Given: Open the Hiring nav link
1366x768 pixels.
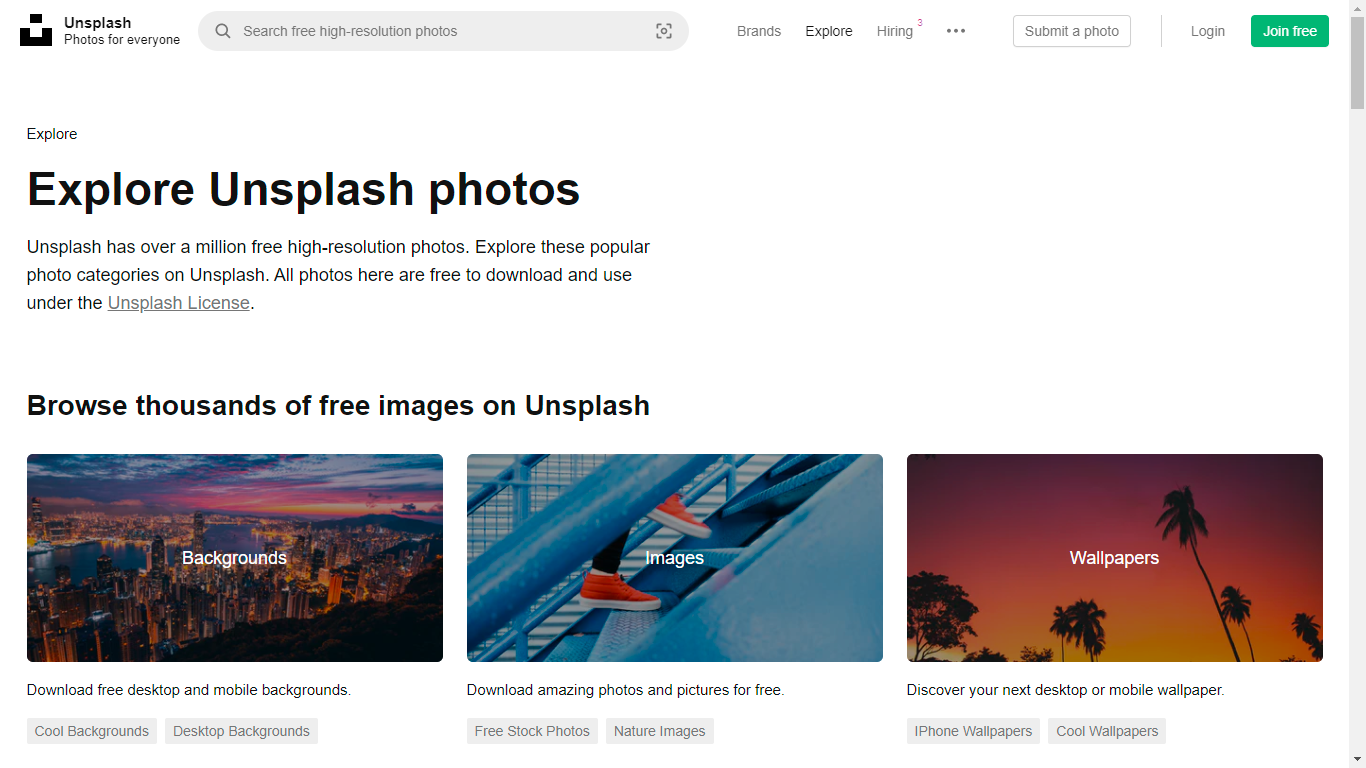Looking at the screenshot, I should (x=895, y=31).
